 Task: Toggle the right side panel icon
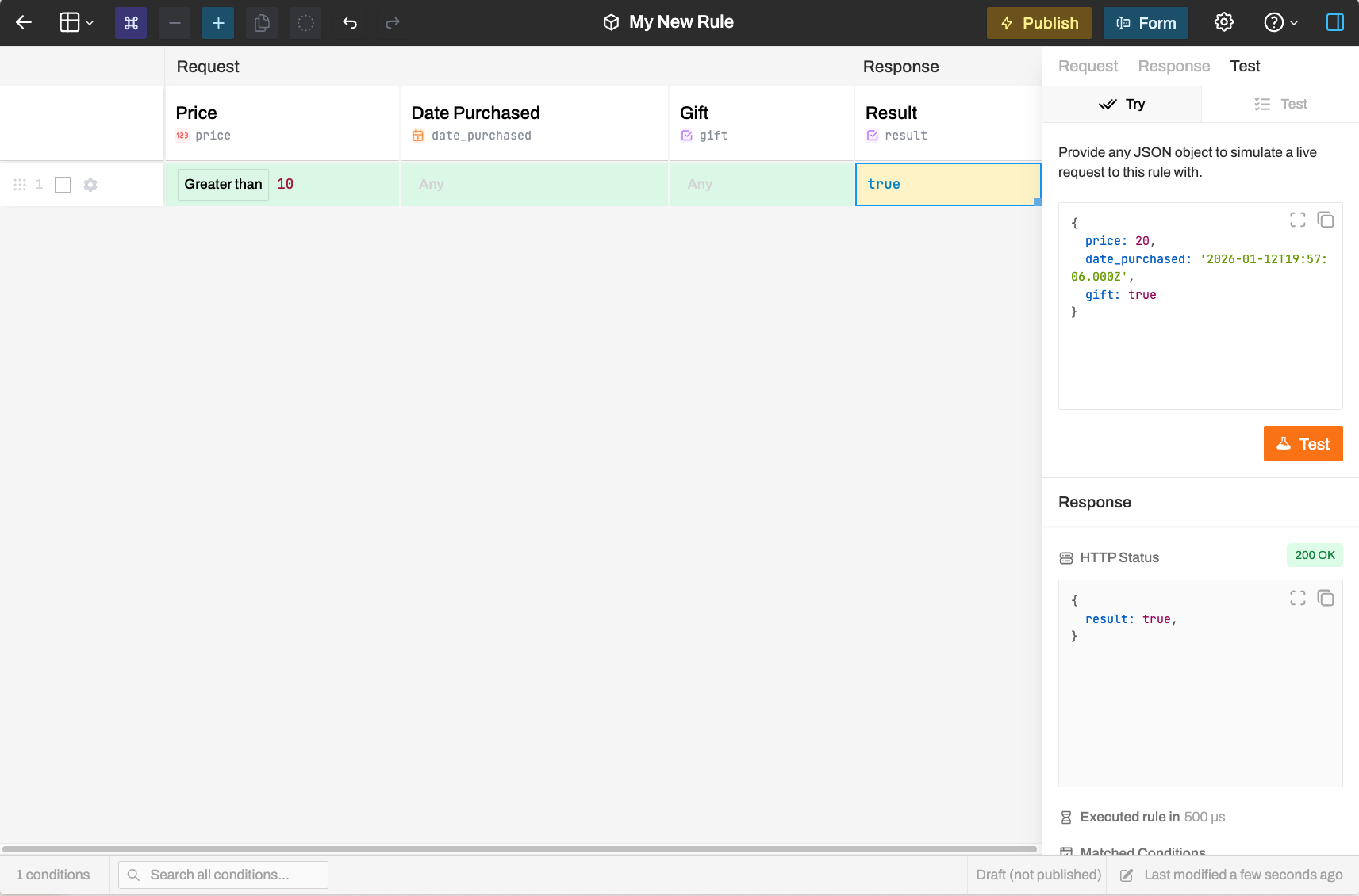click(x=1334, y=22)
